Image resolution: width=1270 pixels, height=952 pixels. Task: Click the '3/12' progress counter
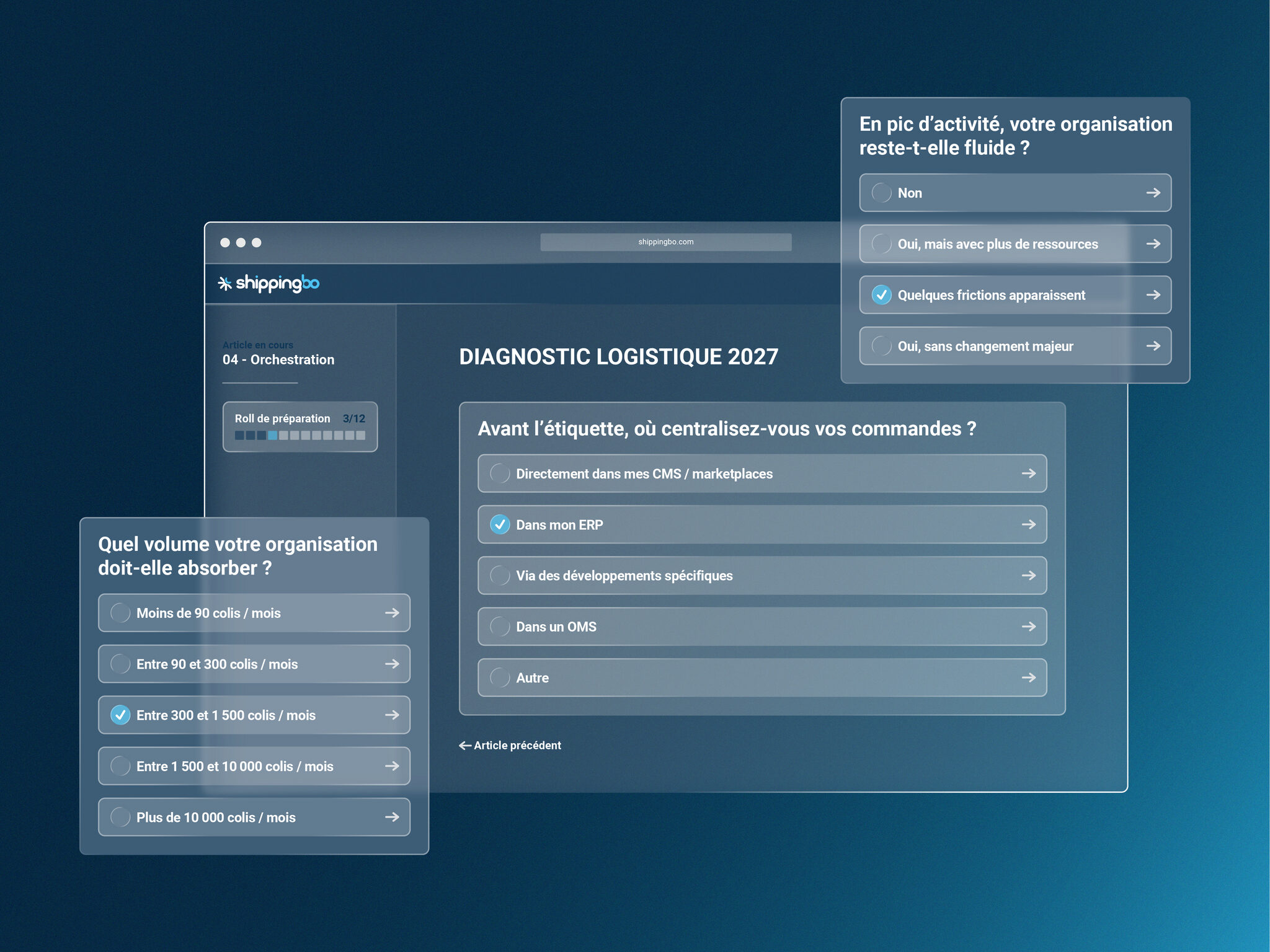pyautogui.click(x=354, y=419)
